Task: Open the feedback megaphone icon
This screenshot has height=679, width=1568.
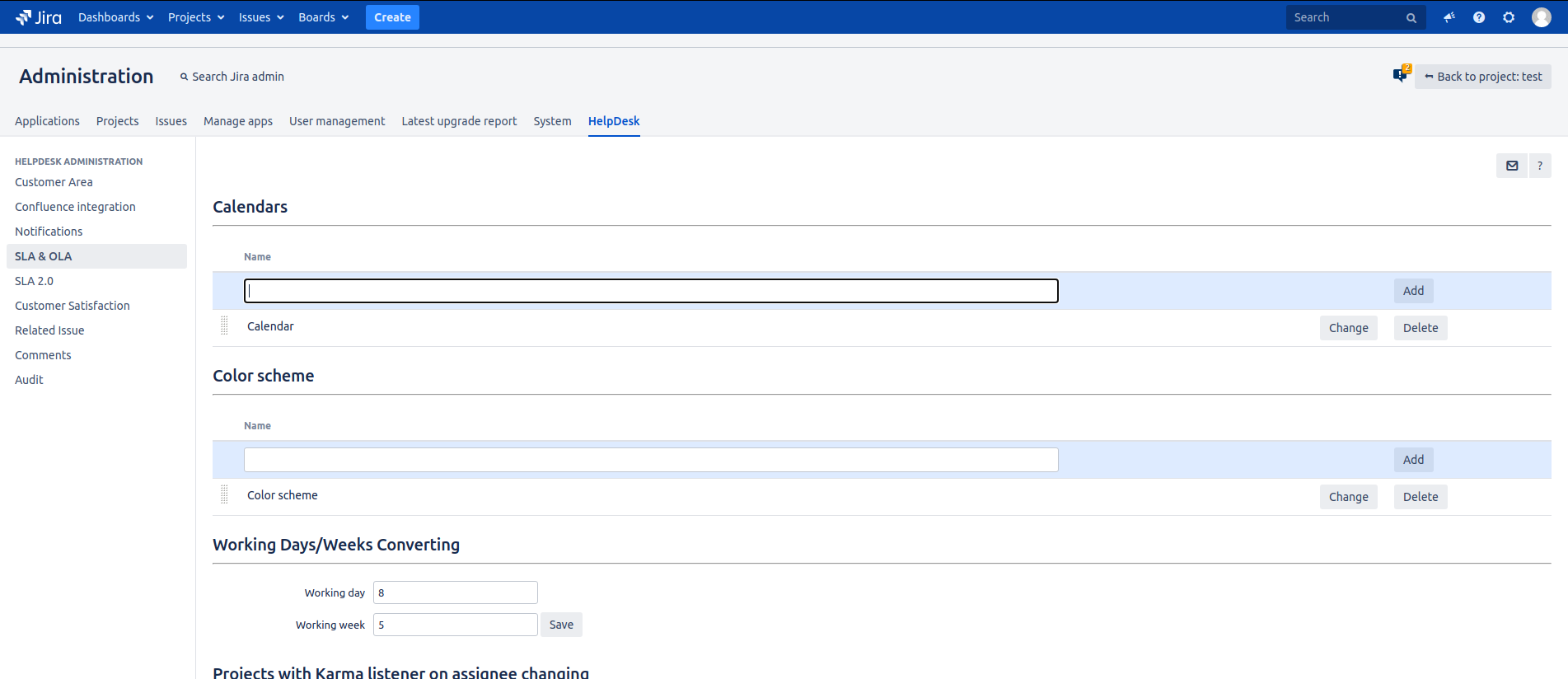Action: pos(1449,17)
